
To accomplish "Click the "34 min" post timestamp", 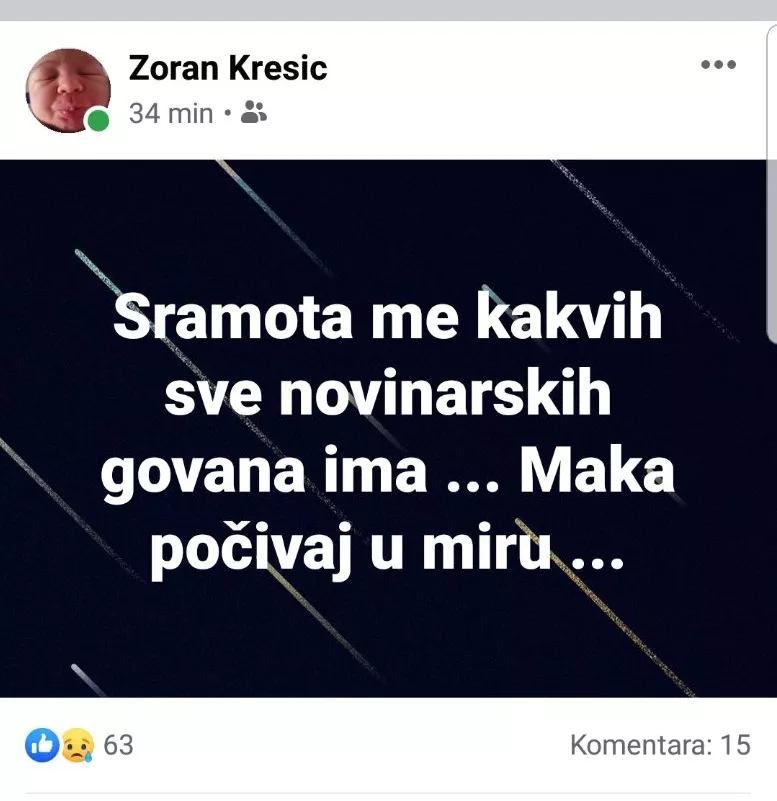I will [171, 113].
